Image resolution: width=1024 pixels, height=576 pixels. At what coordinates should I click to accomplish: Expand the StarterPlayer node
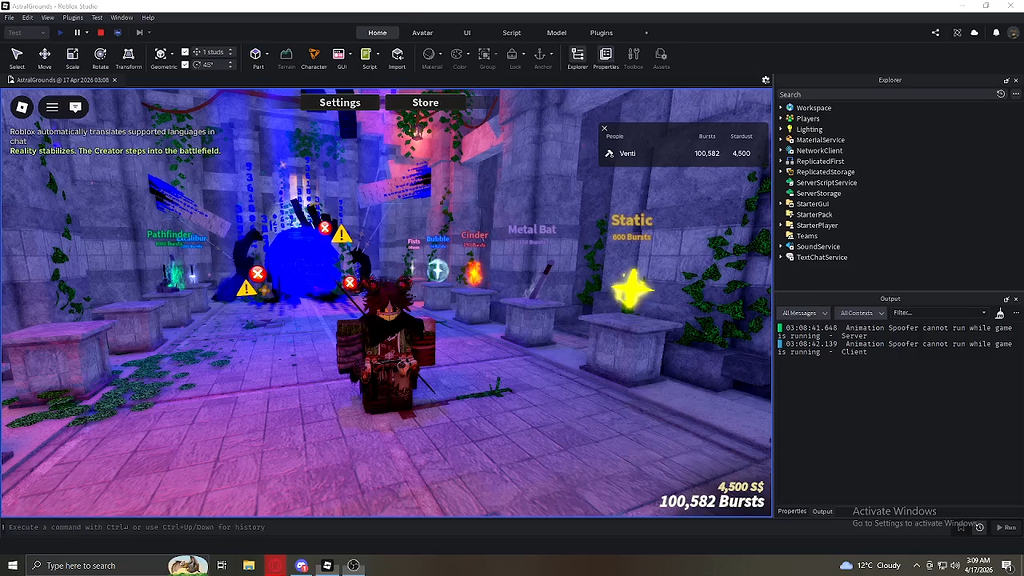coord(780,225)
